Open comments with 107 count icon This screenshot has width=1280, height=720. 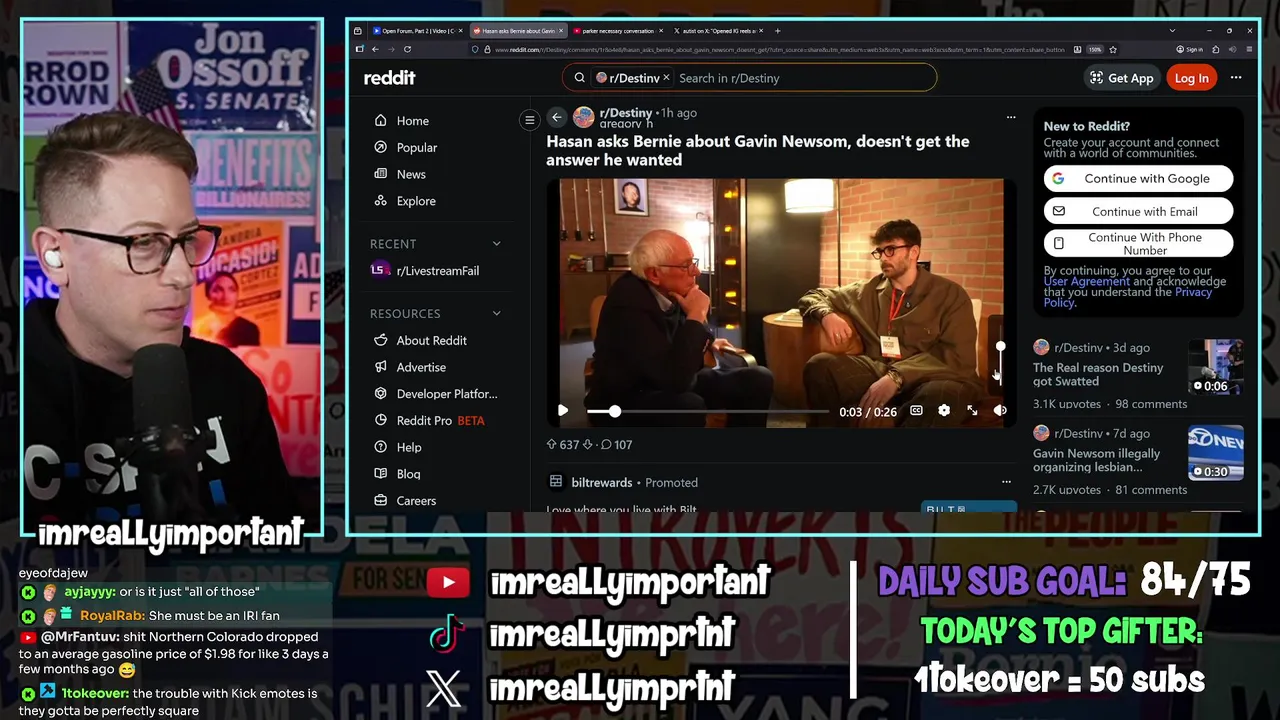(616, 445)
